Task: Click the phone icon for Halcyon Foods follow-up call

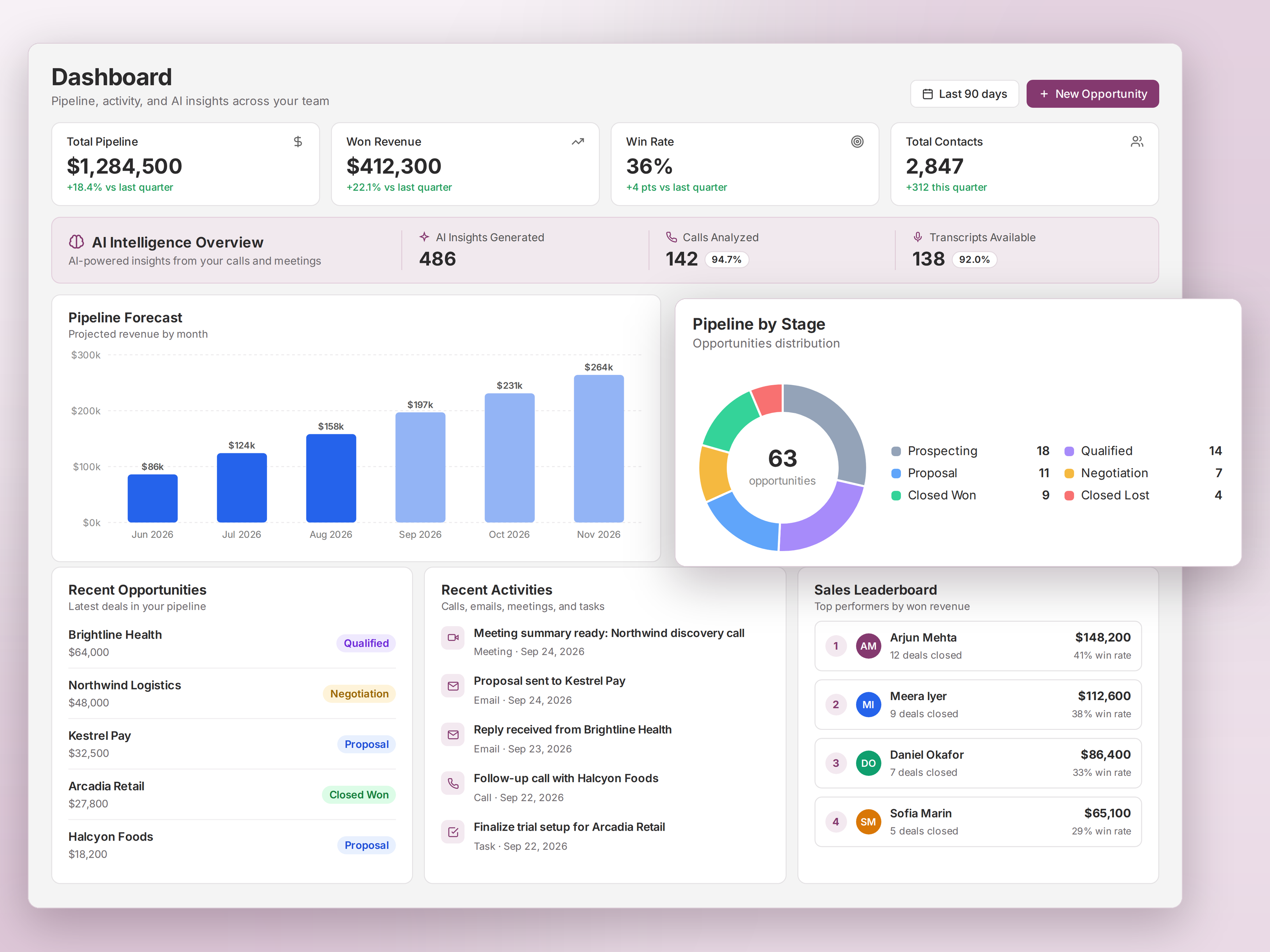Action: [453, 784]
